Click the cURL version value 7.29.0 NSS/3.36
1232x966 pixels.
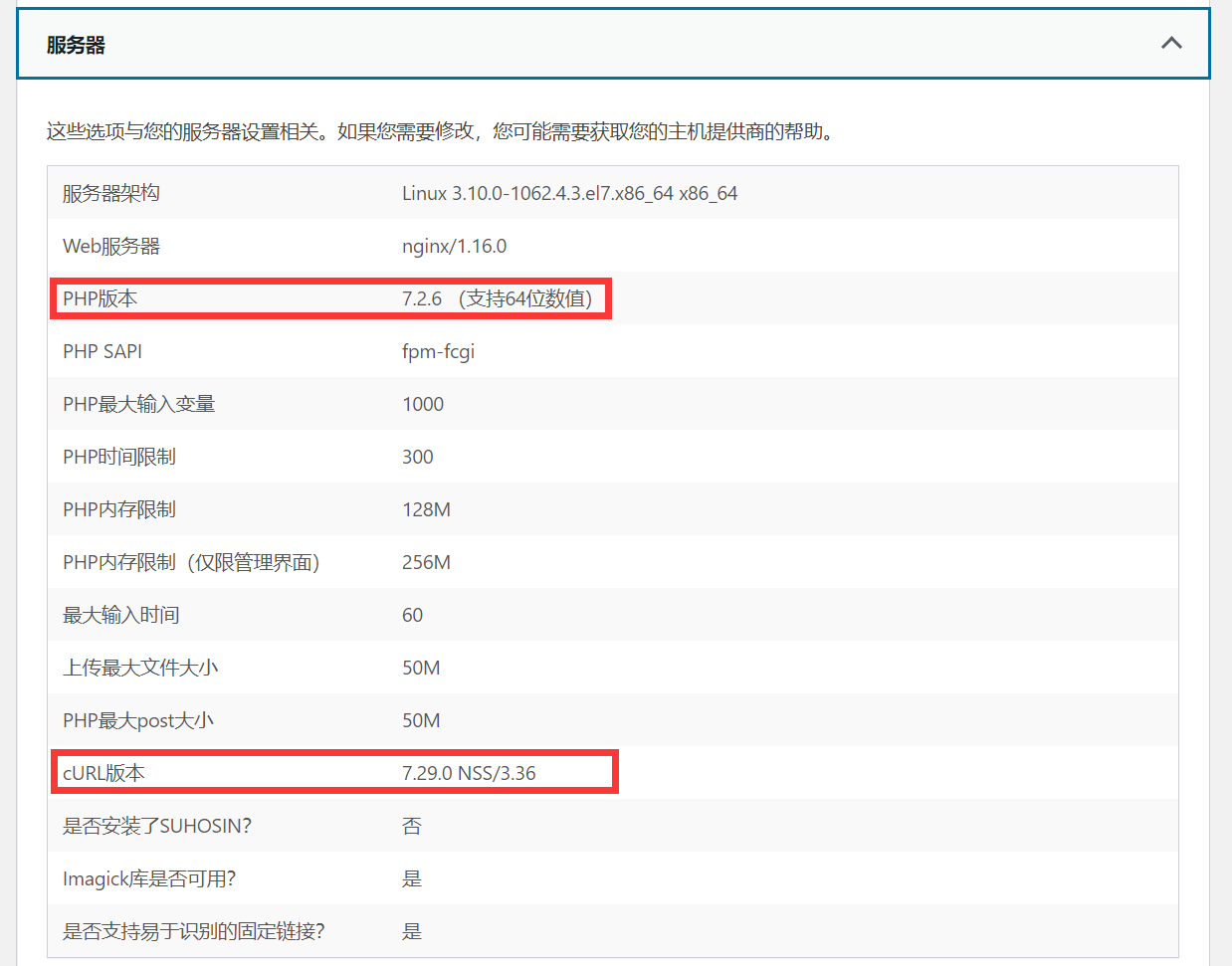pos(469,773)
